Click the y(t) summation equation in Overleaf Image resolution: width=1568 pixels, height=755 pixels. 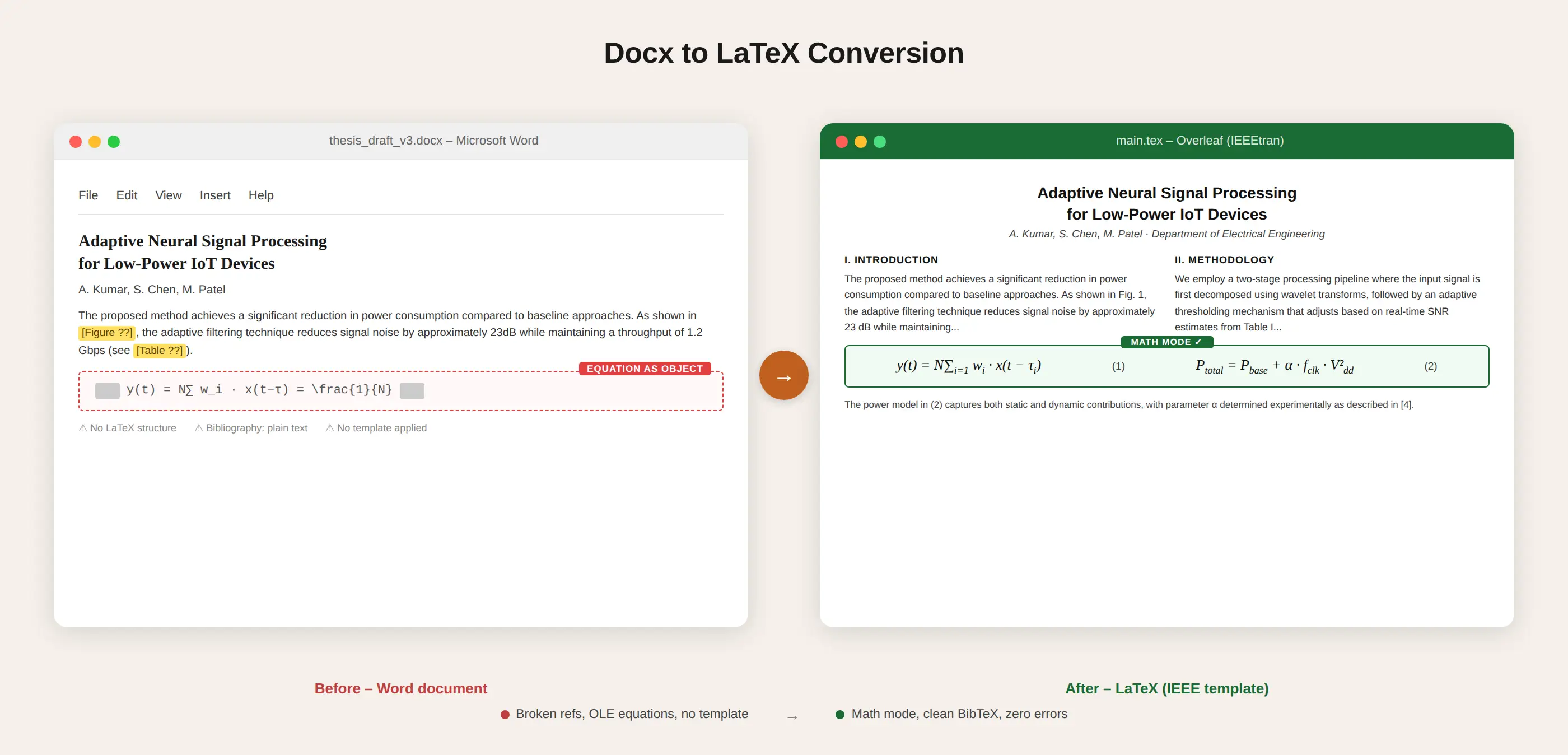[968, 366]
